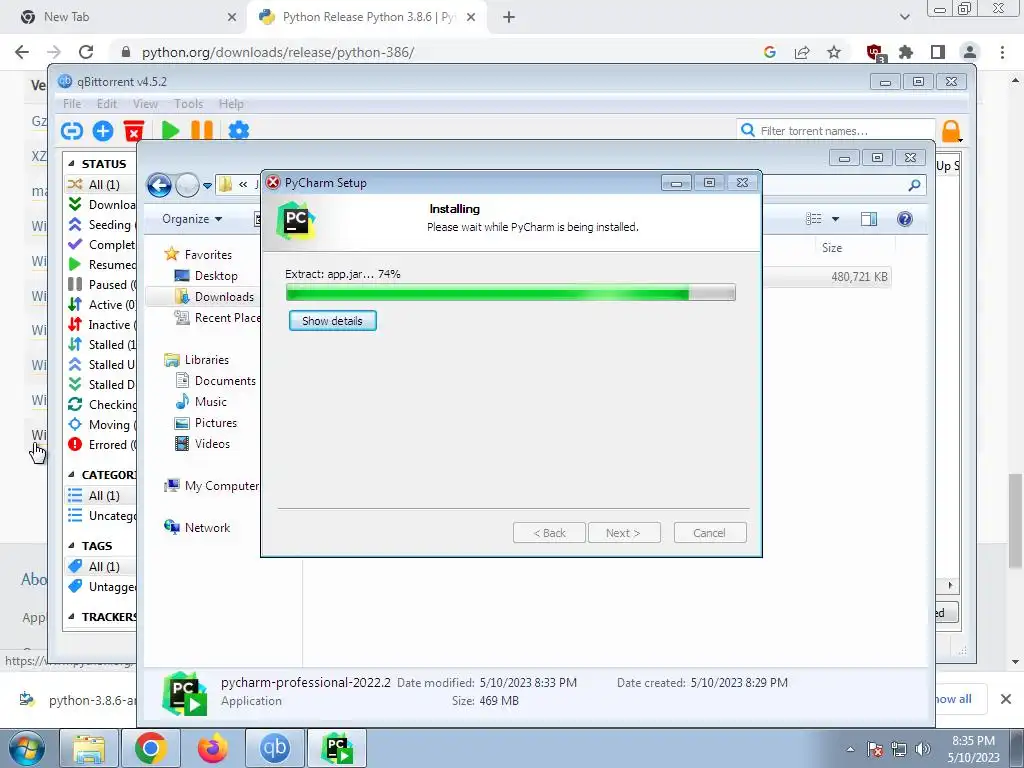Open Windows Start menu orb
Image resolution: width=1024 pixels, height=768 pixels.
coord(26,748)
